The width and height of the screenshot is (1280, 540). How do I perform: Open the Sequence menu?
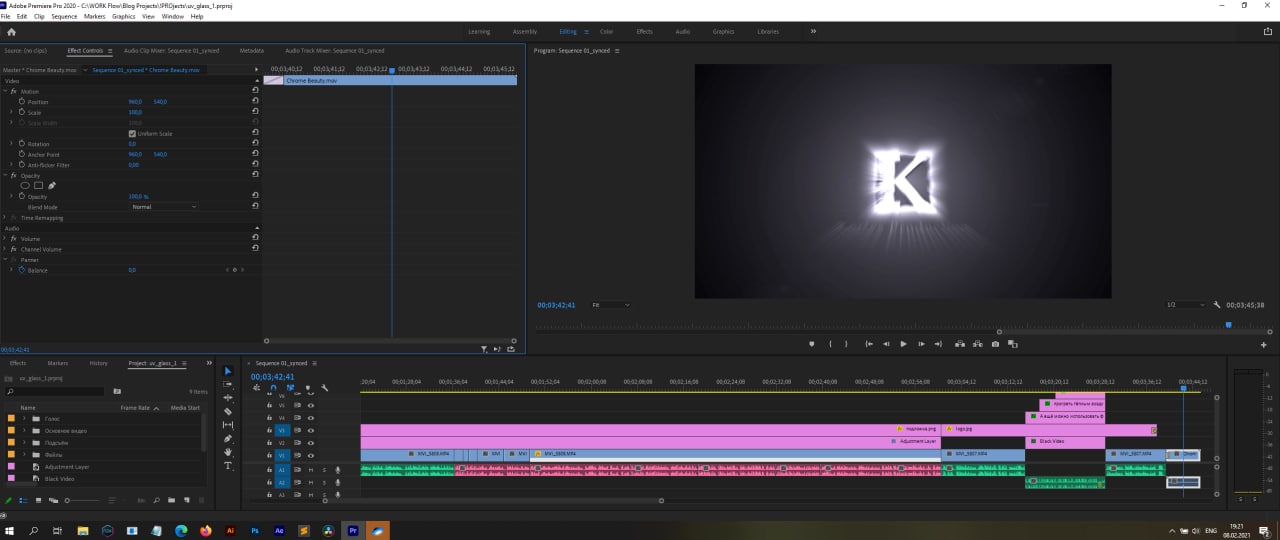click(x=64, y=17)
